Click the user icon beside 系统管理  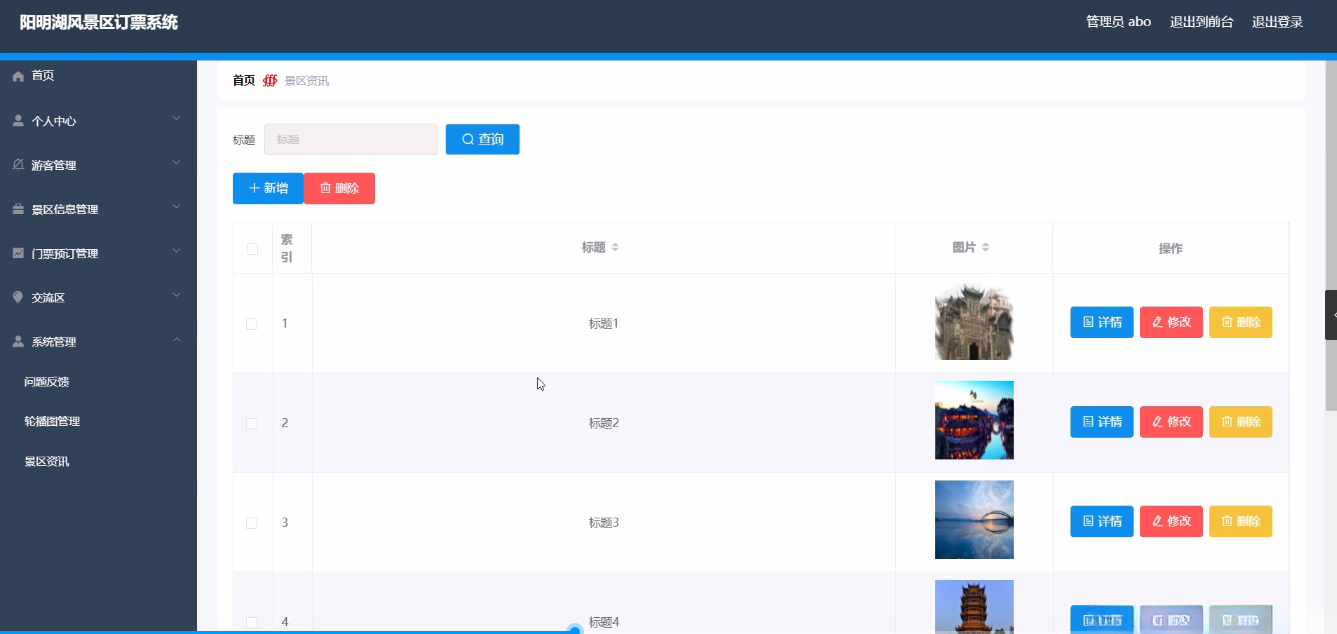click(x=18, y=341)
